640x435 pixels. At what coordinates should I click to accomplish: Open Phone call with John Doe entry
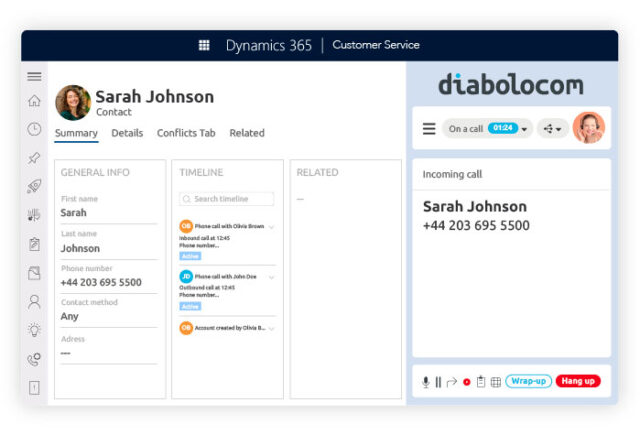226,277
